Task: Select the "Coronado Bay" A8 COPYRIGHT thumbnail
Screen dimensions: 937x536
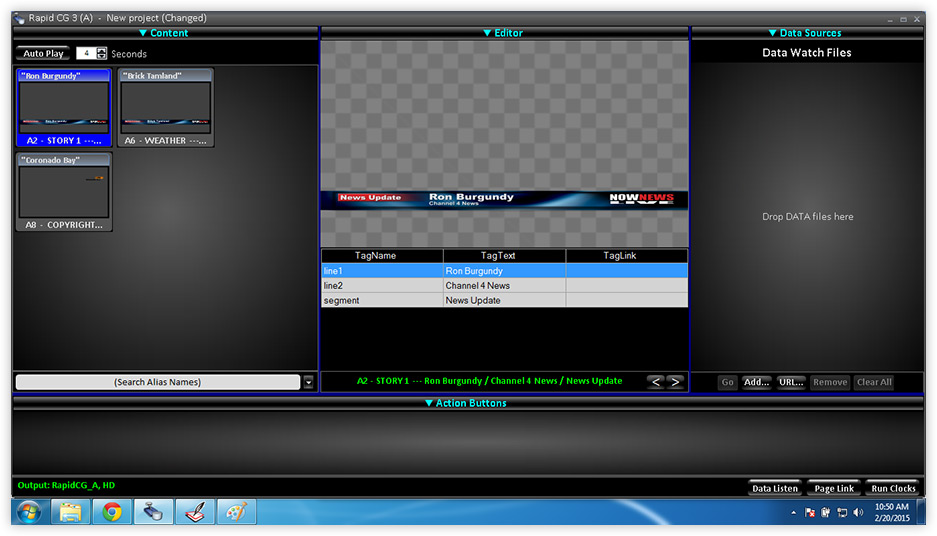Action: 64,192
